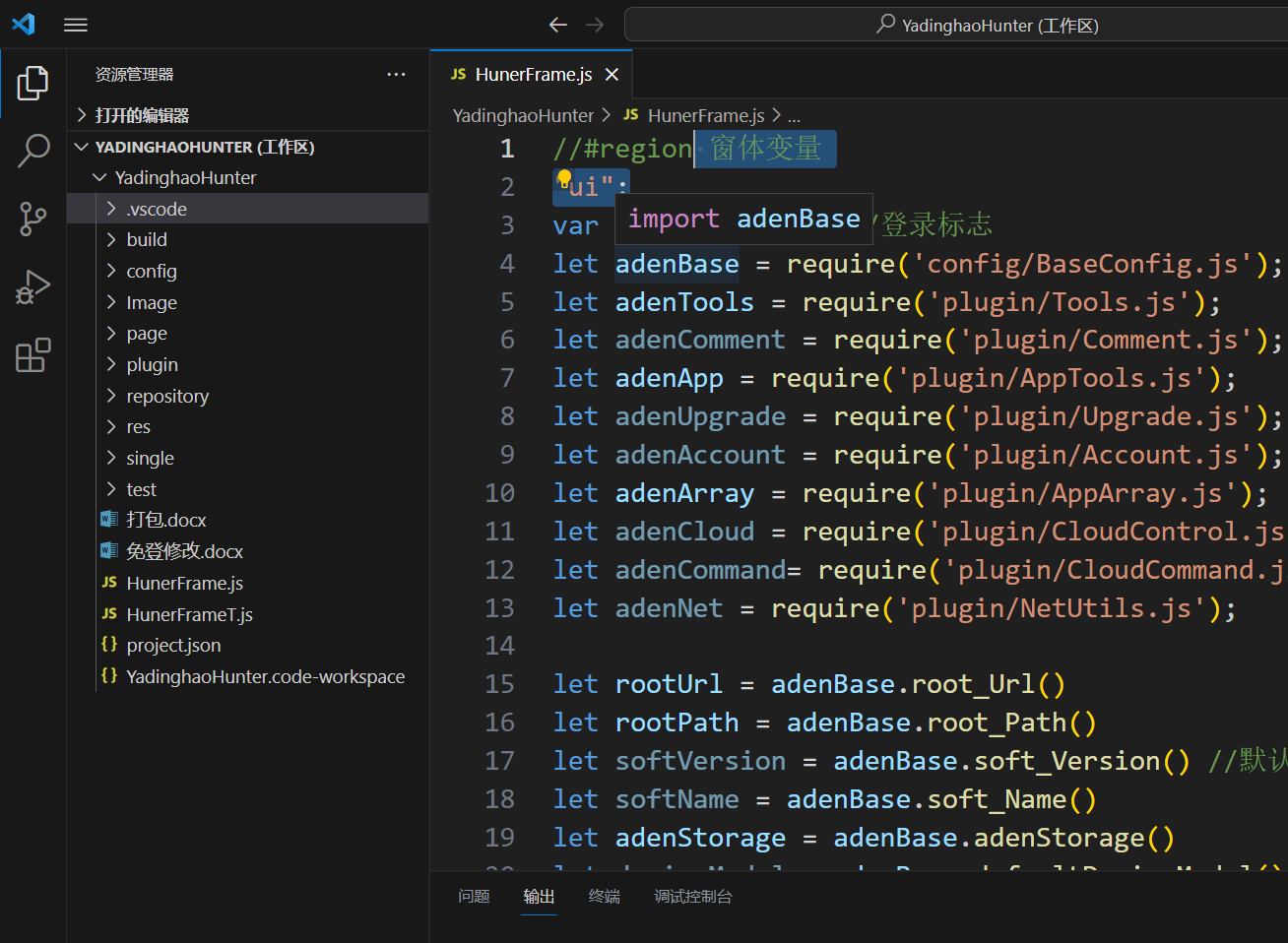The height and width of the screenshot is (943, 1288).
Task: Click adenTools variable on line 5
Action: pos(684,302)
